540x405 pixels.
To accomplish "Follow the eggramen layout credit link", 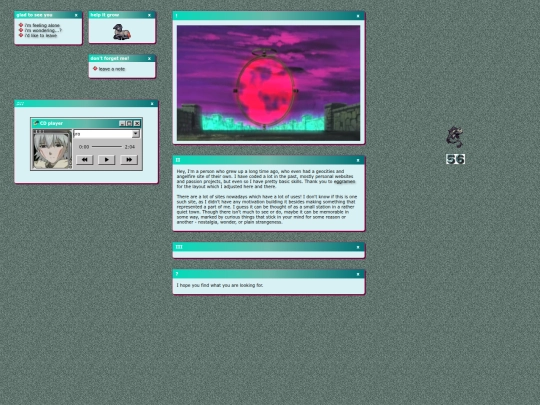I will [x=344, y=181].
